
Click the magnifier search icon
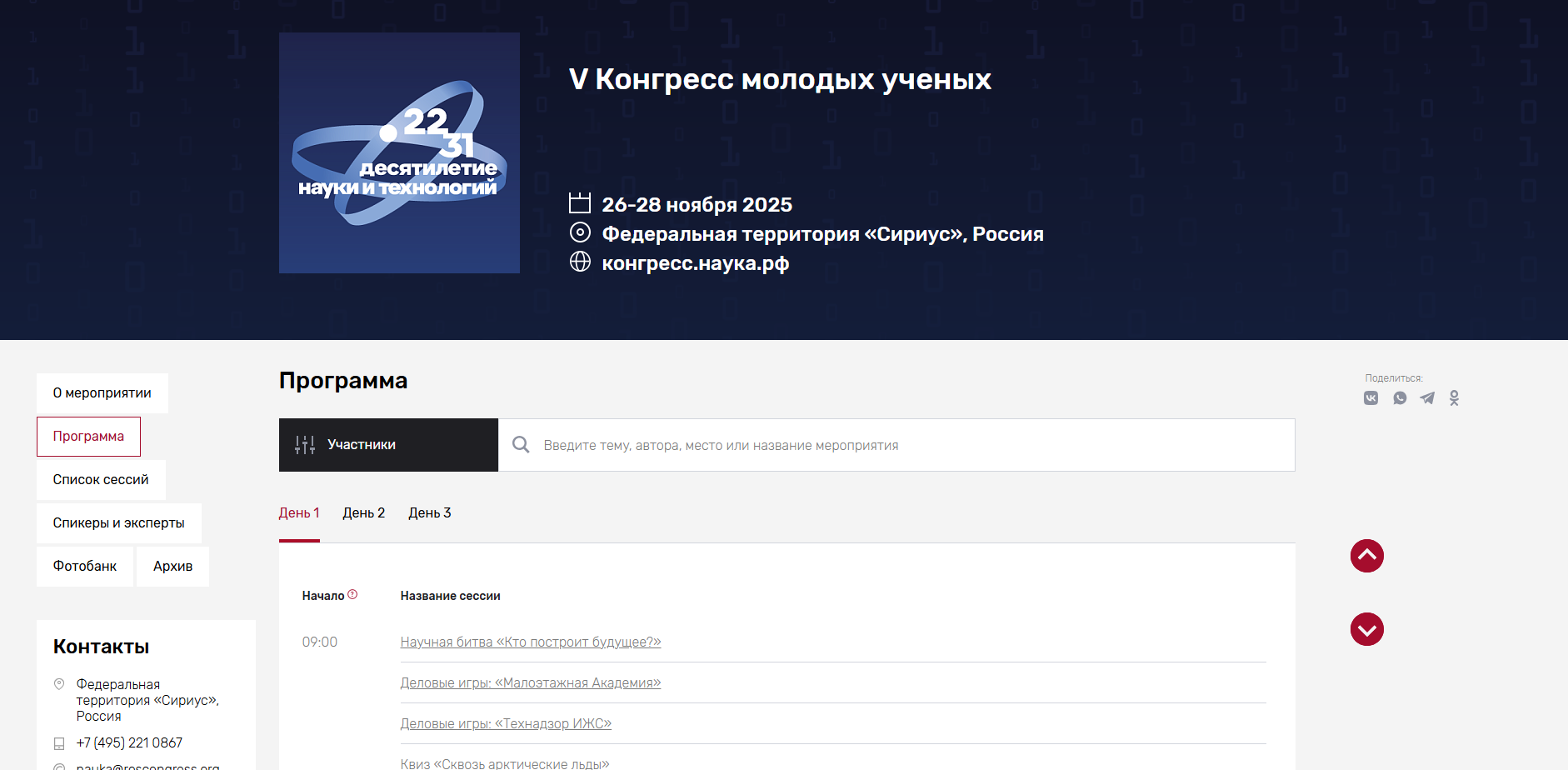521,445
